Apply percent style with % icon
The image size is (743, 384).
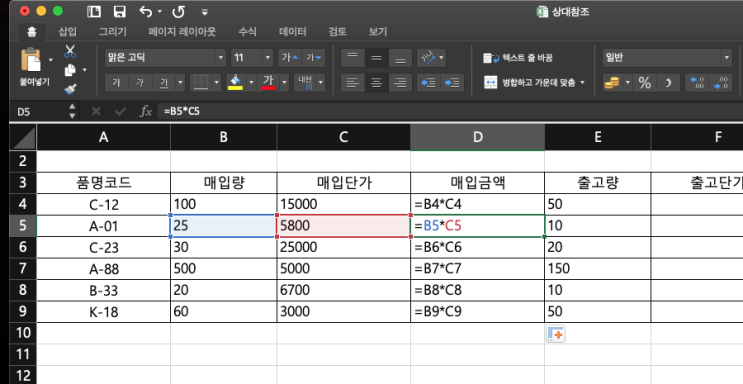pos(644,83)
